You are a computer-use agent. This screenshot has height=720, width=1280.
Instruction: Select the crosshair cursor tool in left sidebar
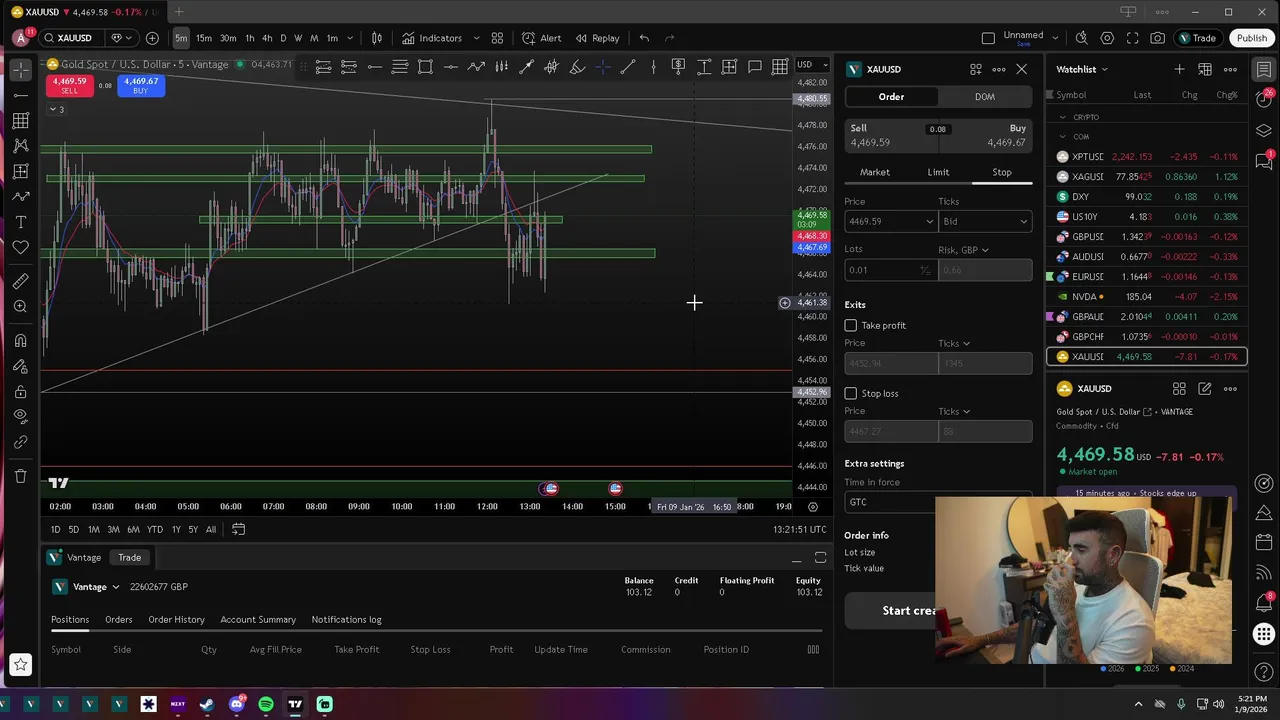pos(20,70)
